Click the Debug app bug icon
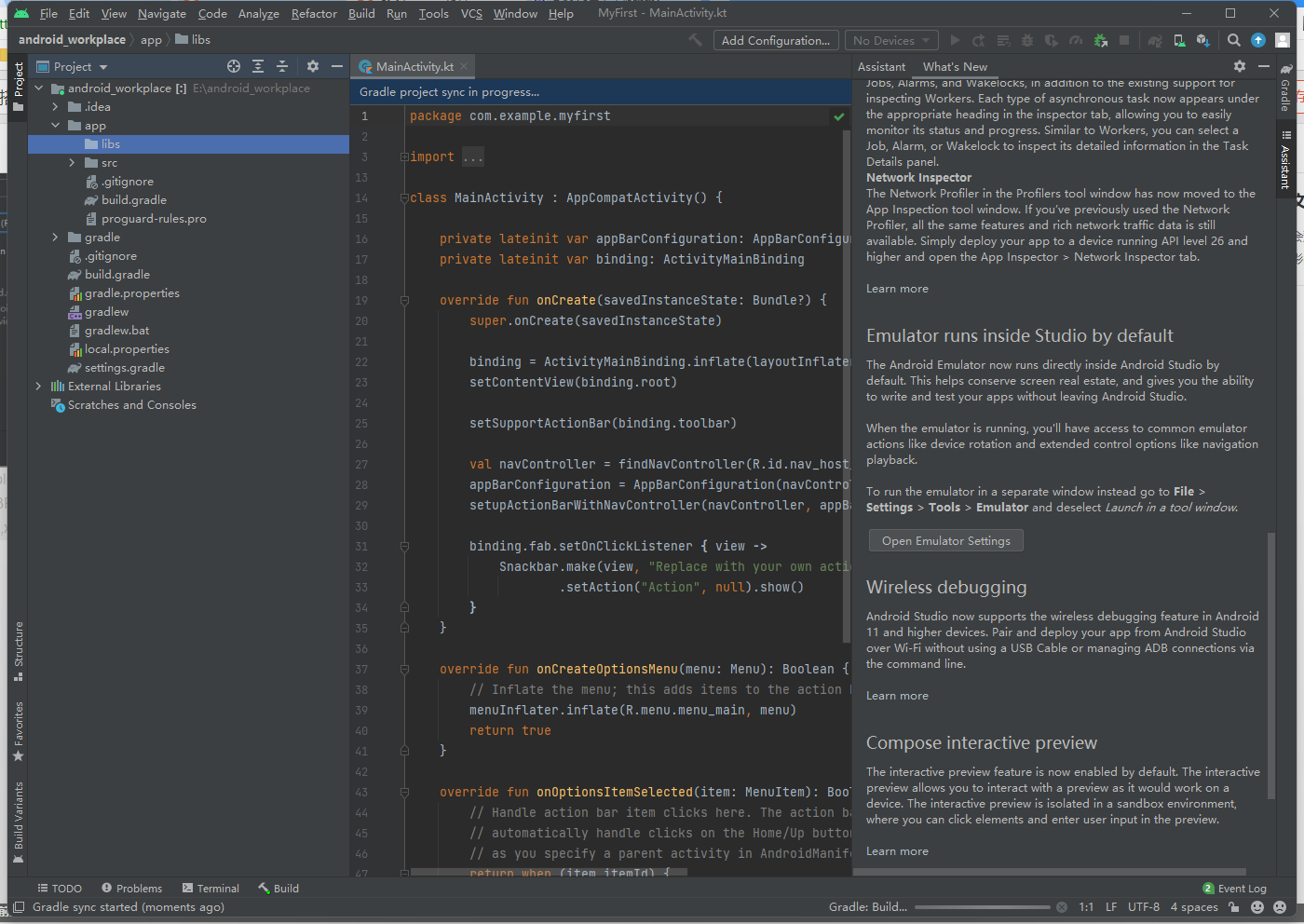The height and width of the screenshot is (924, 1304). tap(1027, 40)
